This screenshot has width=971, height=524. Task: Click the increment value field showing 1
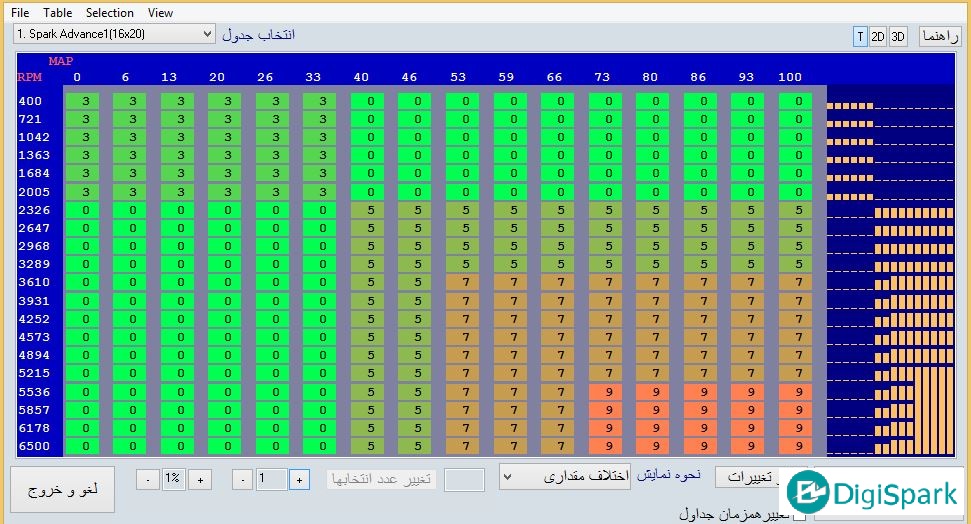[x=271, y=479]
